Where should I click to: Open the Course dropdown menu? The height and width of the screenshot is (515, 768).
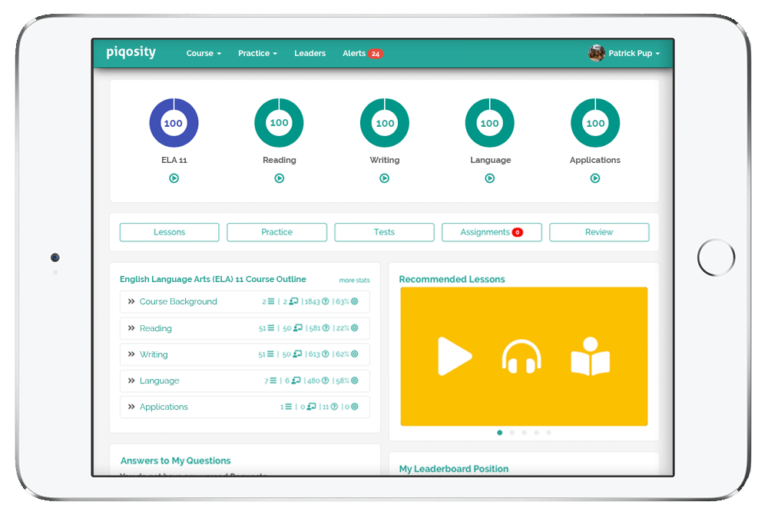click(203, 53)
